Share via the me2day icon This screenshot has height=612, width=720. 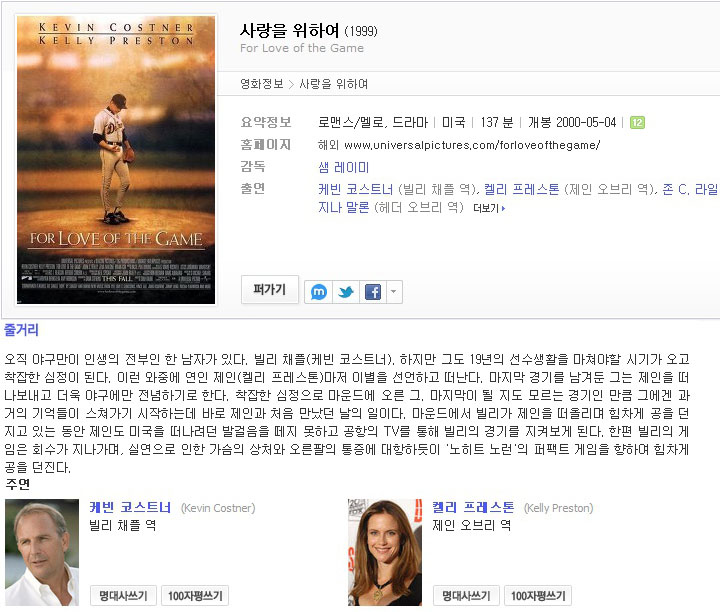(319, 292)
